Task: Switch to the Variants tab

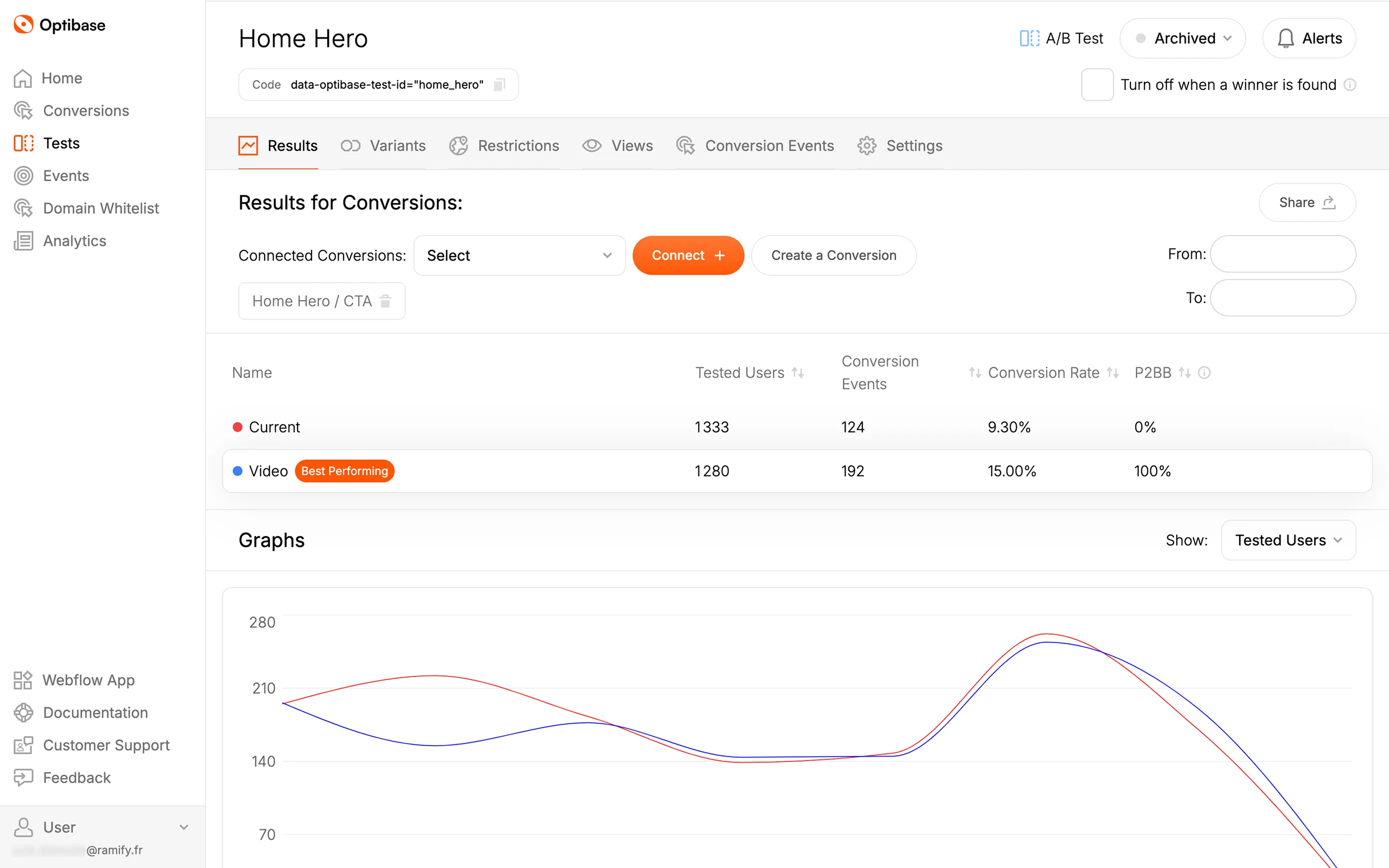Action: coord(383,146)
